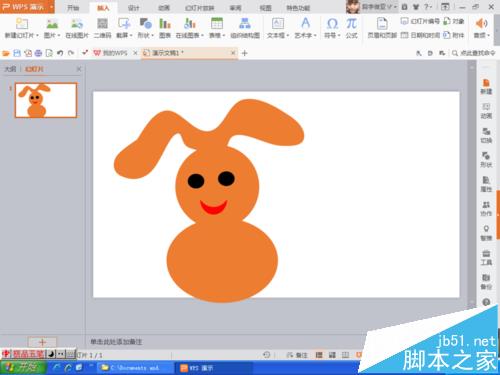Switch to slide sorter view in status bar

click(x=332, y=355)
